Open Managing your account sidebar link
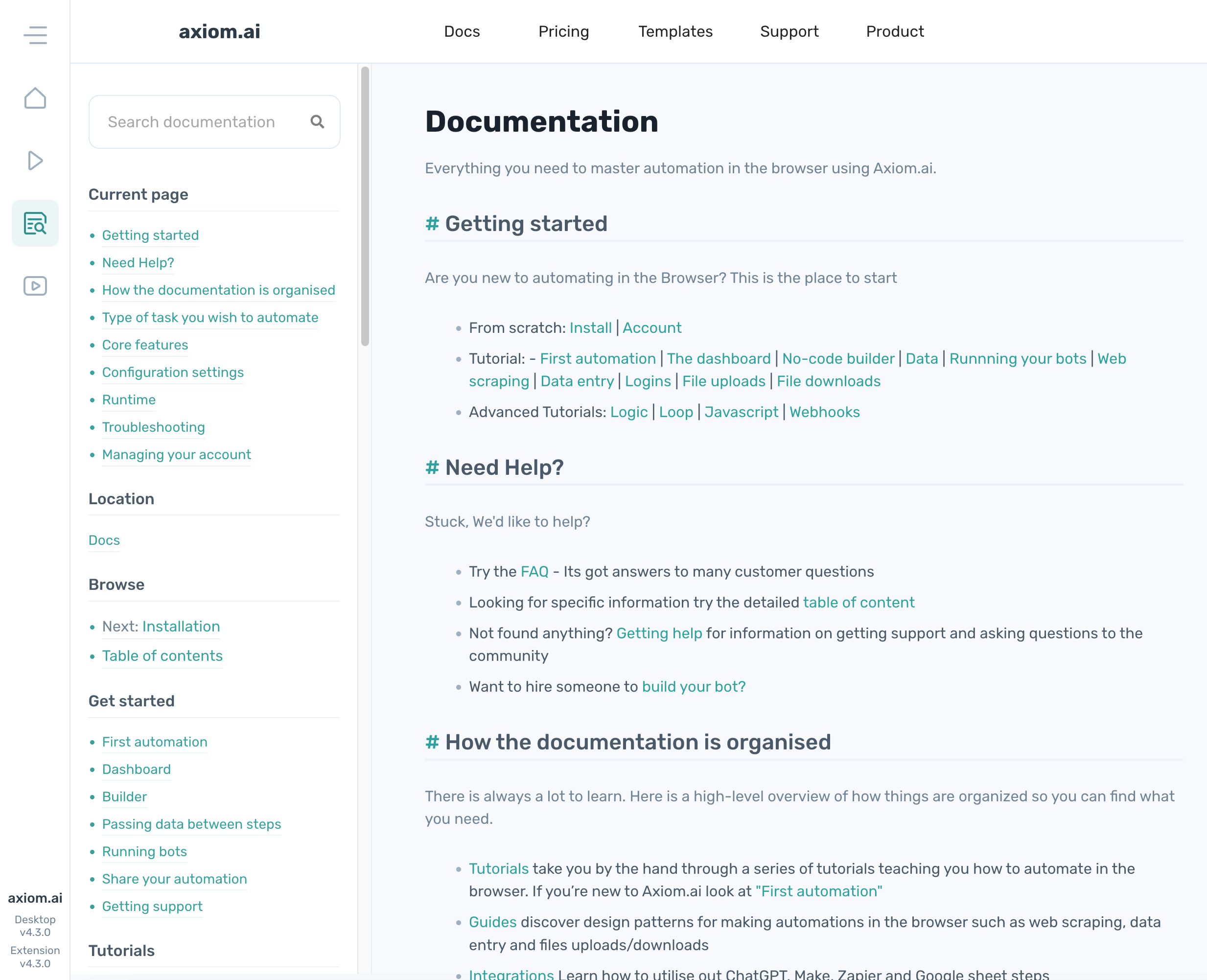1207x980 pixels. pyautogui.click(x=176, y=455)
